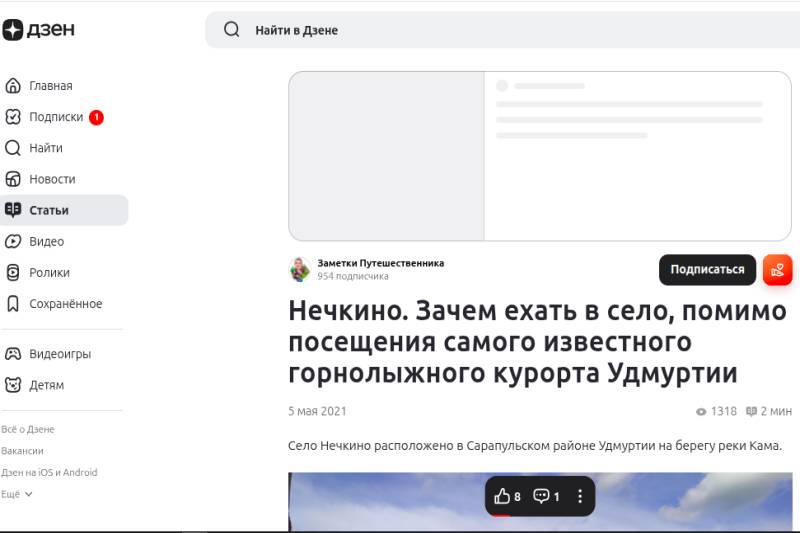
Task: Open the Новости section
Action: click(x=52, y=179)
